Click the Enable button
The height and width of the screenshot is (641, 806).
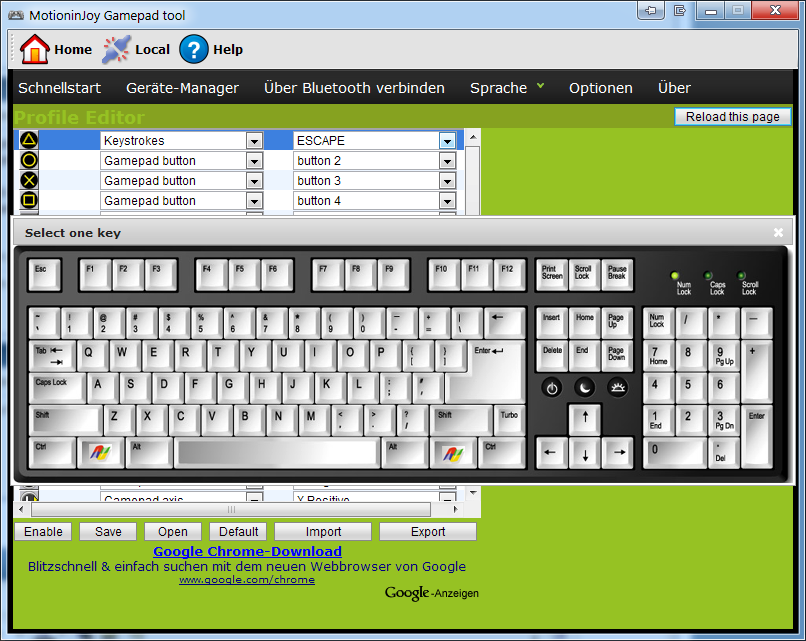click(43, 532)
